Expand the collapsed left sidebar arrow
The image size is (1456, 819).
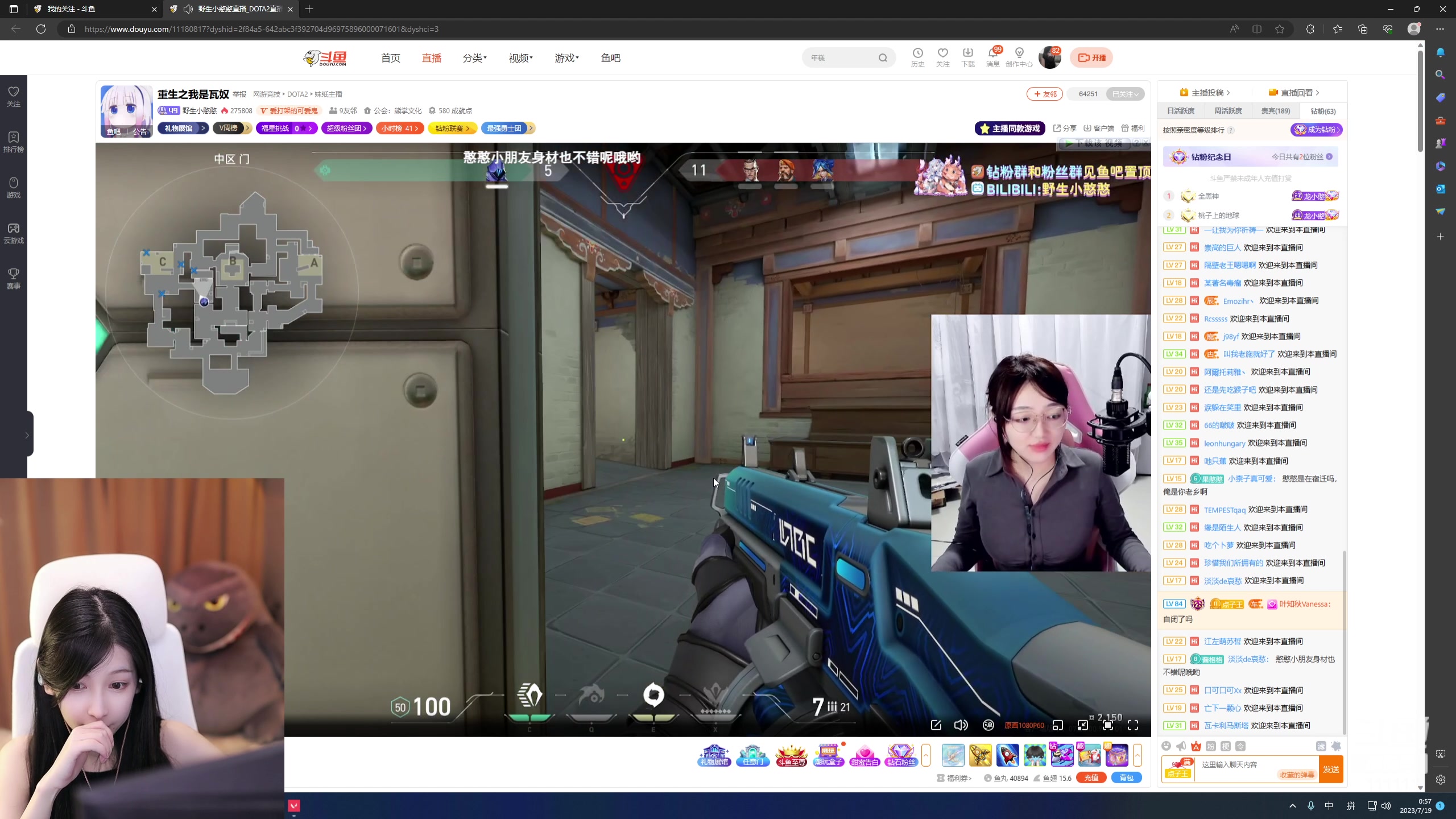[27, 435]
